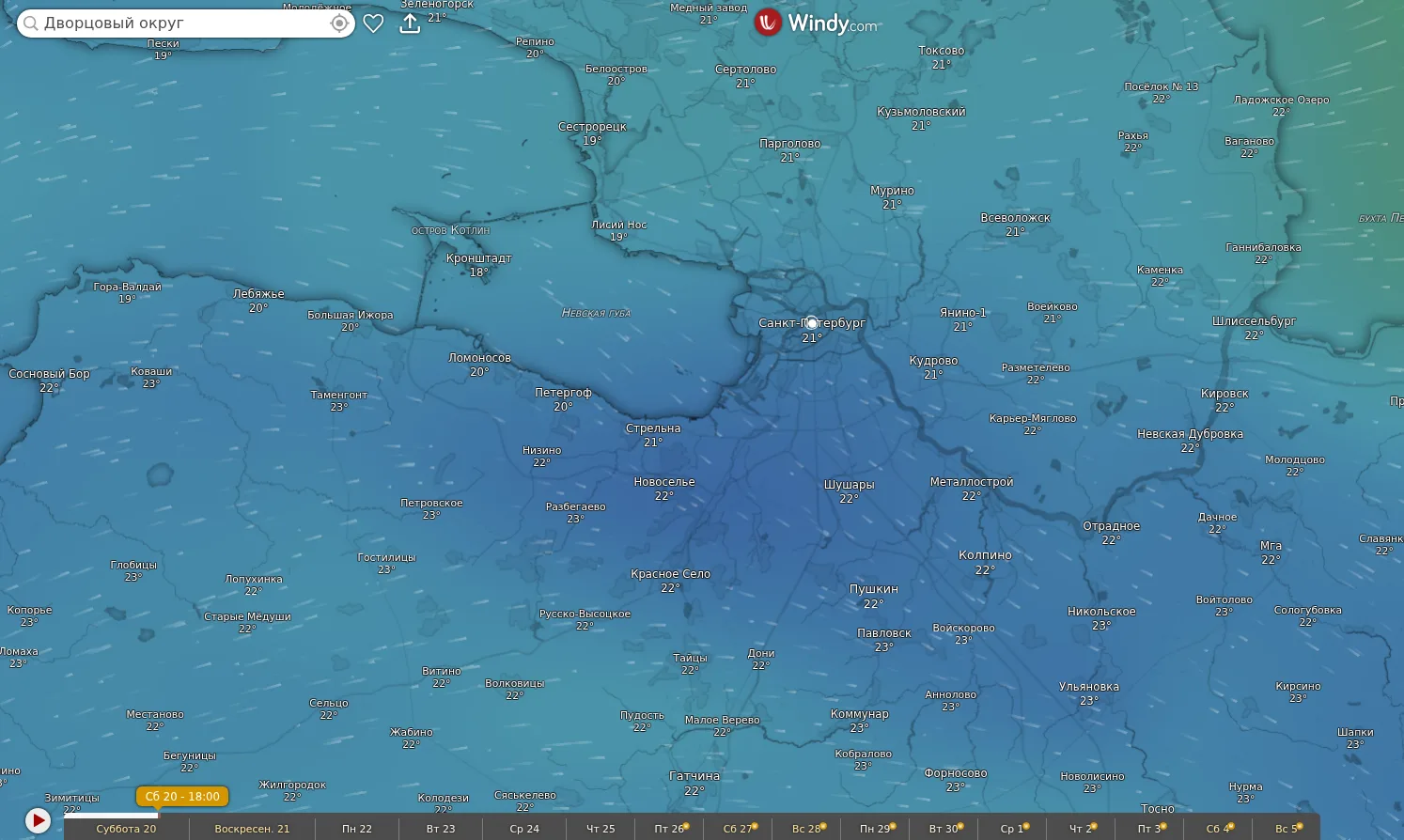Open Ульяновка city label

coord(1088,687)
